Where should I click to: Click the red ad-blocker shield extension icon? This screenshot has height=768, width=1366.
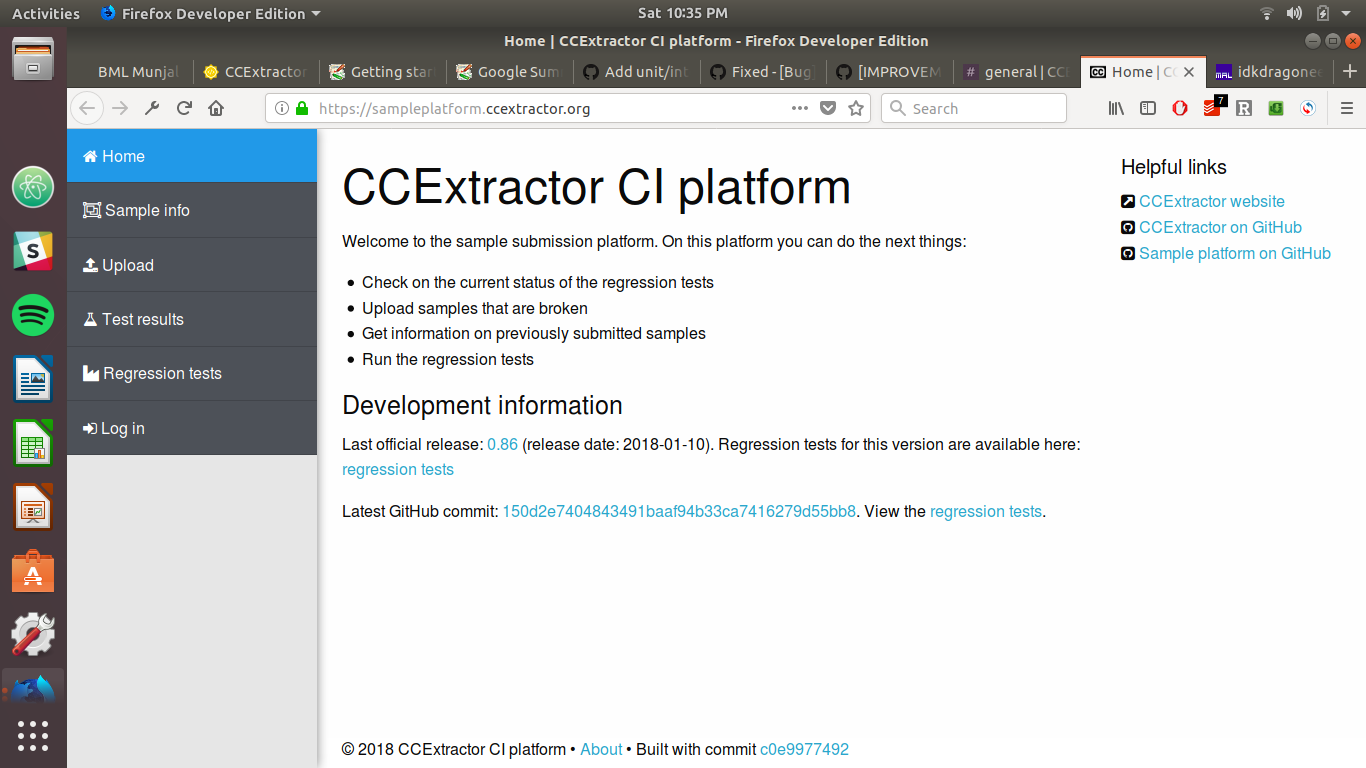(x=1180, y=108)
